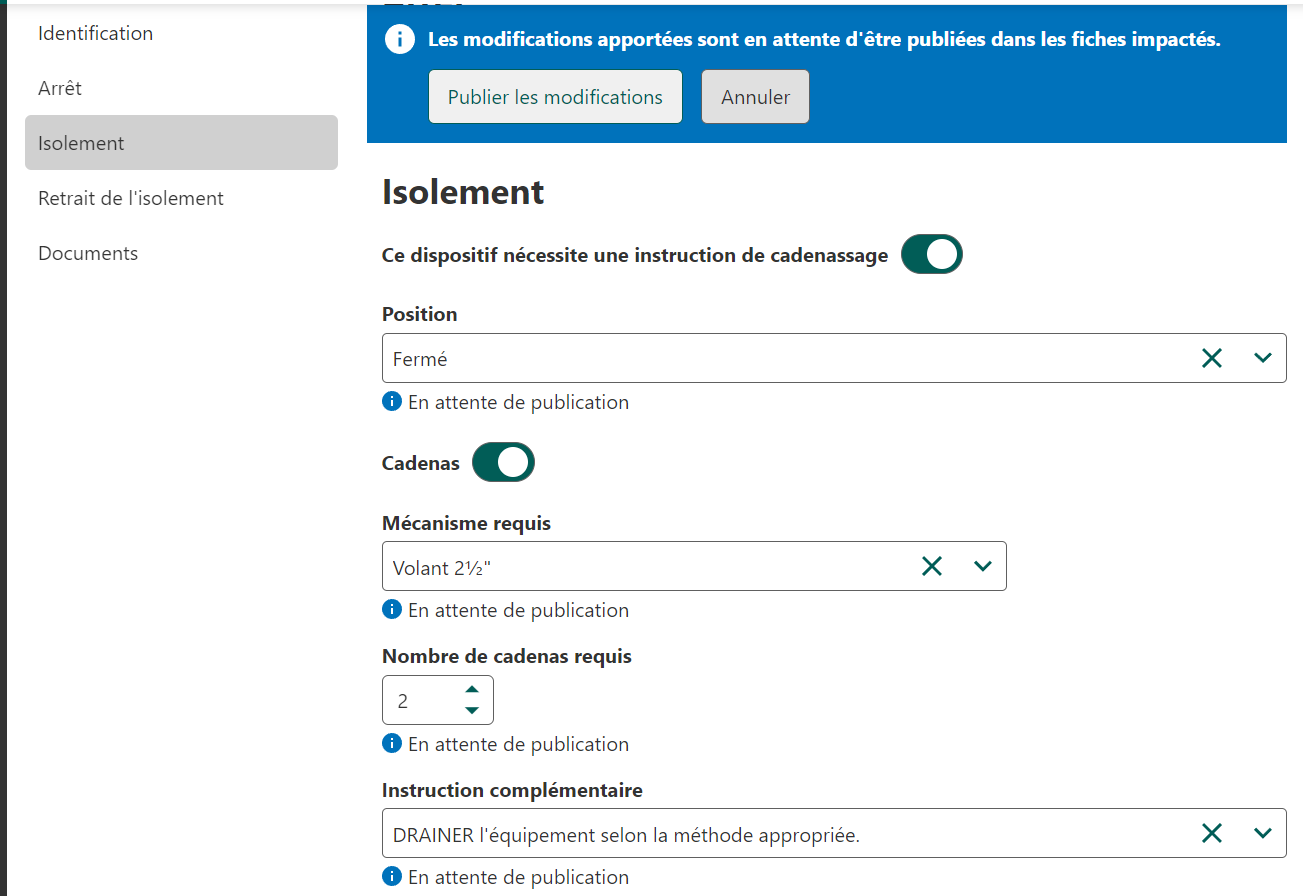
Task: Toggle the cadenassage instruction switch
Action: (931, 255)
